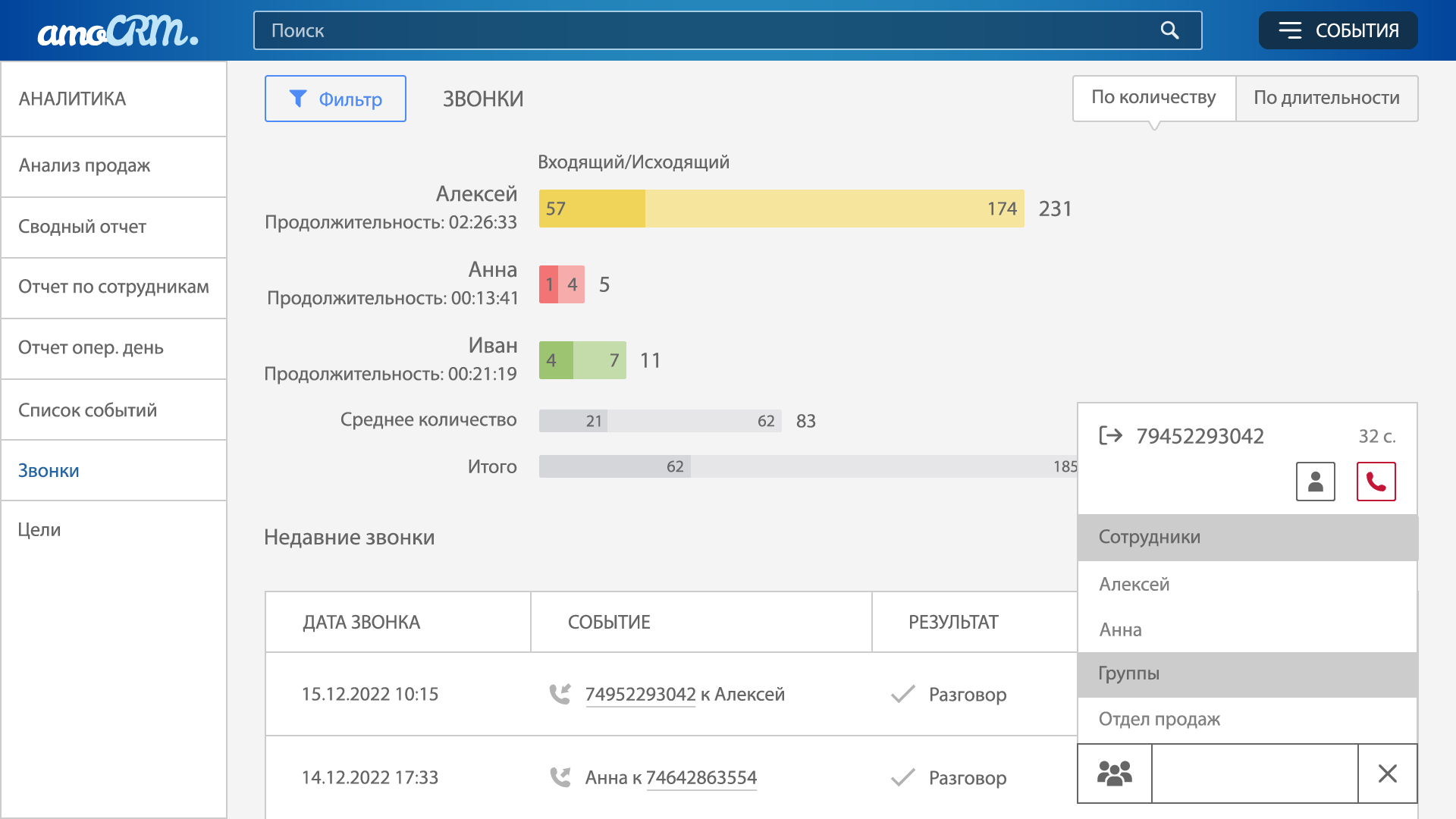Switch to По длительности tab
The image size is (1456, 819).
[x=1326, y=98]
